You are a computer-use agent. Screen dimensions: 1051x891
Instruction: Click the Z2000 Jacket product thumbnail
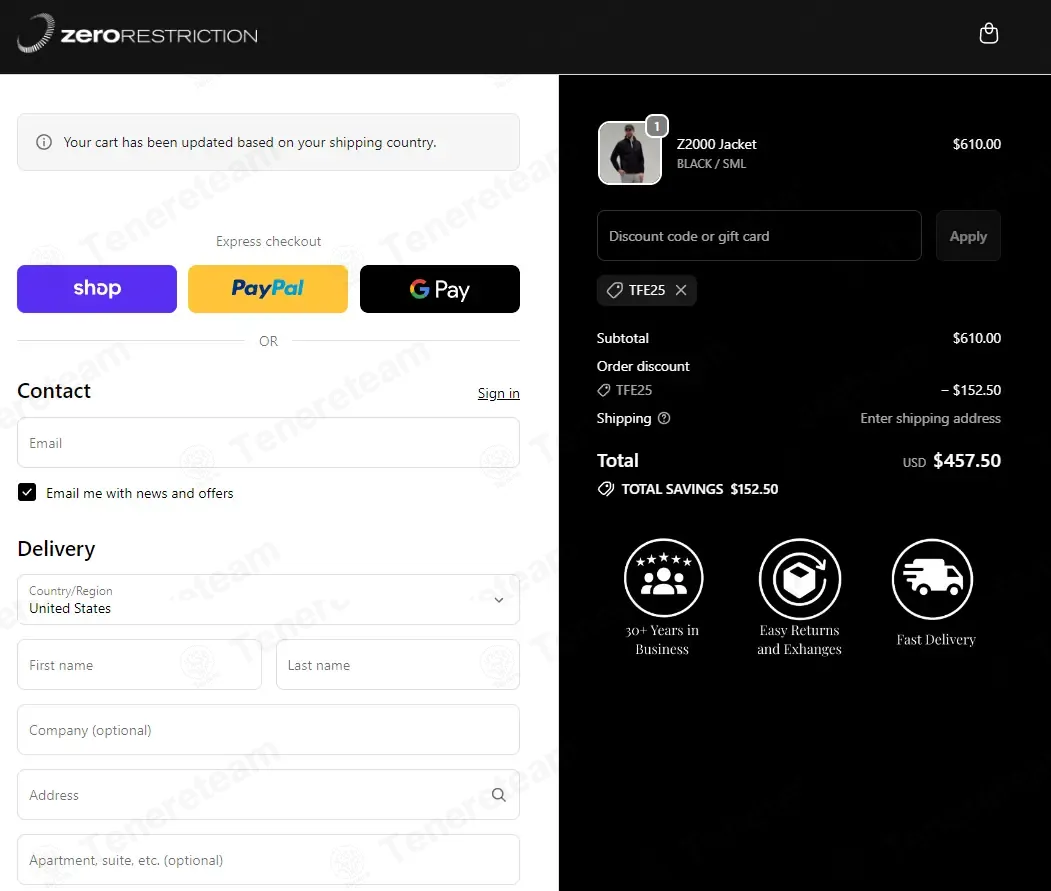(629, 153)
